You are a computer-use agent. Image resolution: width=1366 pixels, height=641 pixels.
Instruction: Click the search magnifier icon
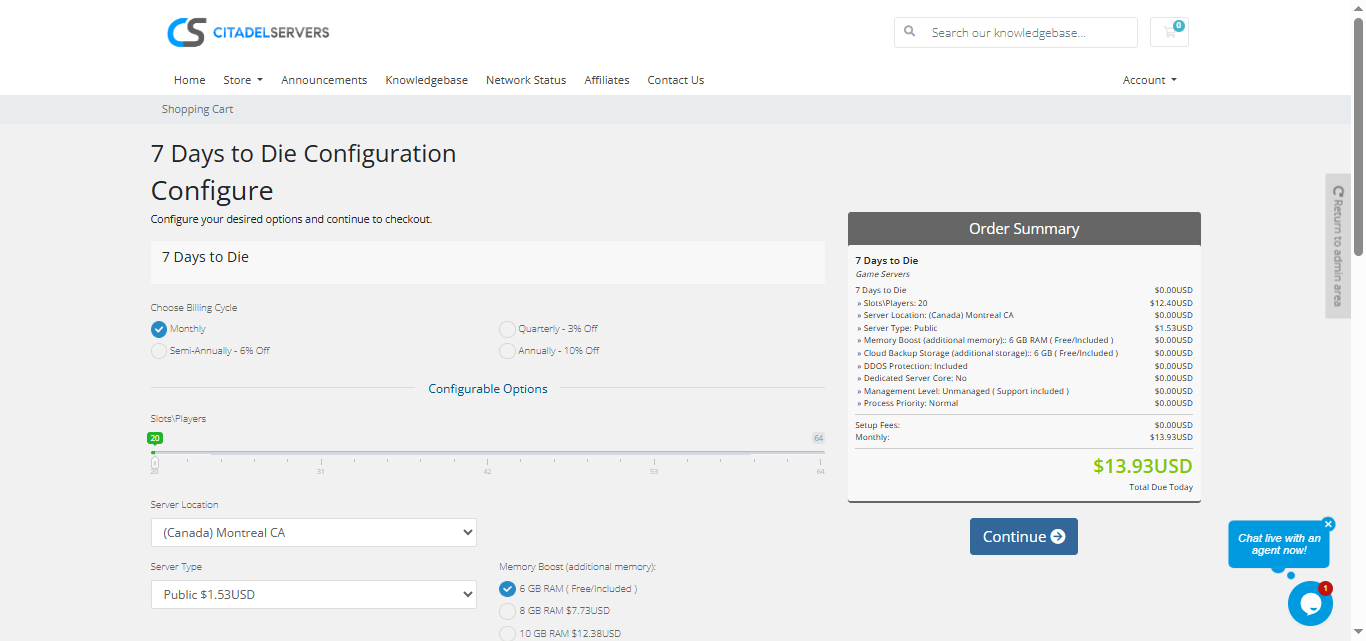pyautogui.click(x=910, y=32)
